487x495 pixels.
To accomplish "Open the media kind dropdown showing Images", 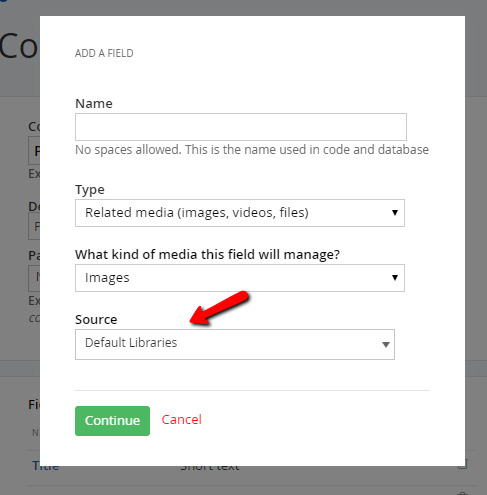I will point(240,278).
